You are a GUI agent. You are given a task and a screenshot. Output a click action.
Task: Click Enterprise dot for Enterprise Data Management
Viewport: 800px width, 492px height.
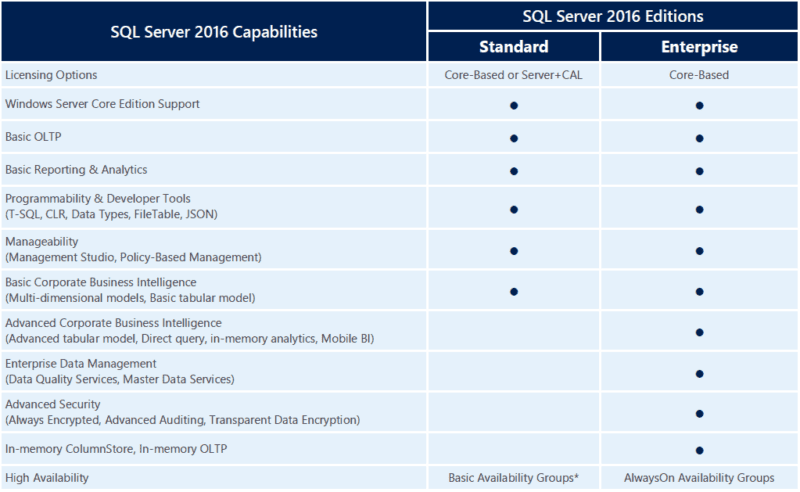699,372
